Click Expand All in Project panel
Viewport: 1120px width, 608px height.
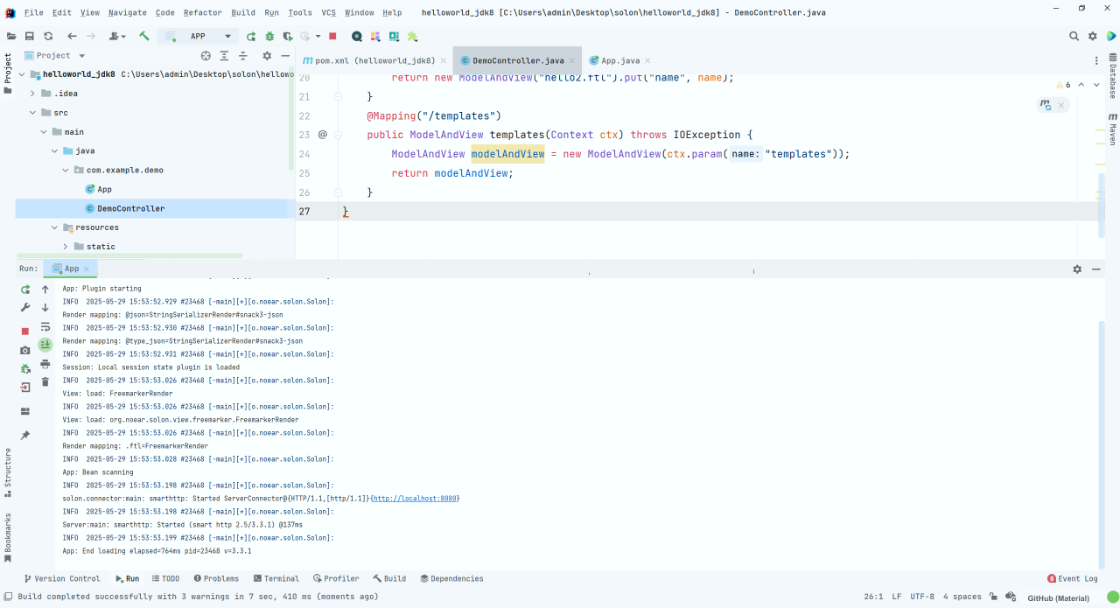click(224, 56)
